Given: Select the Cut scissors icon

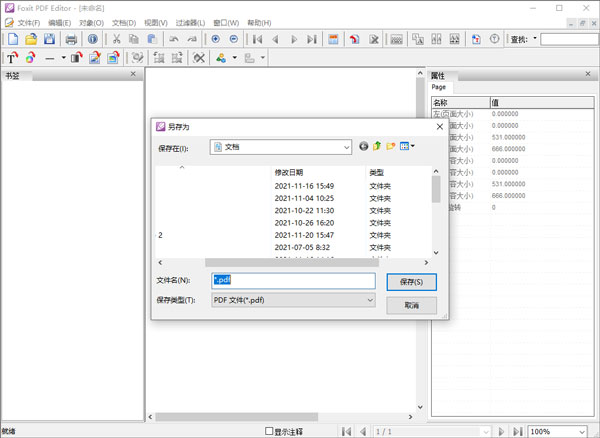Looking at the screenshot, I should 116,39.
